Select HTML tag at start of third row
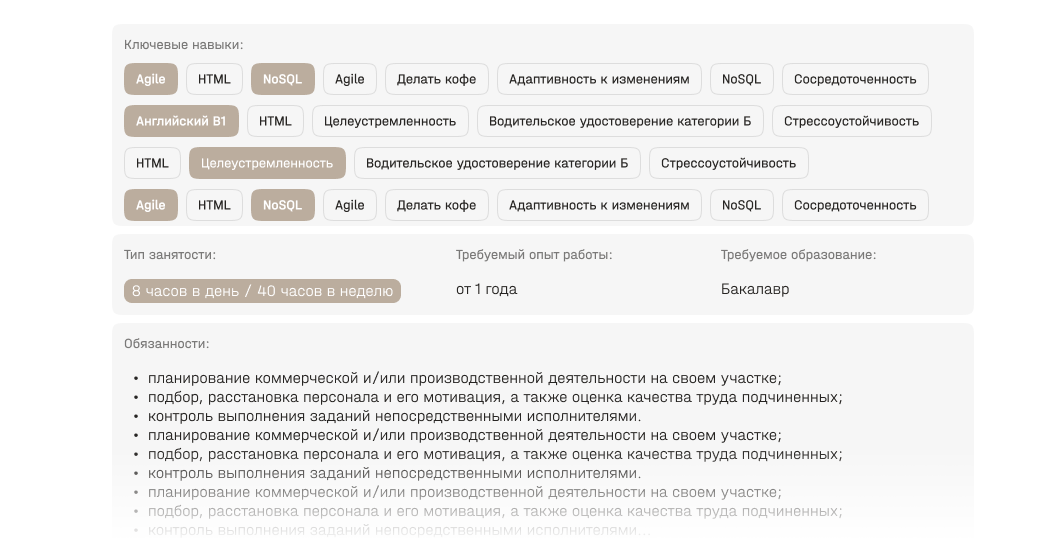This screenshot has width=1062, height=543. click(x=152, y=163)
